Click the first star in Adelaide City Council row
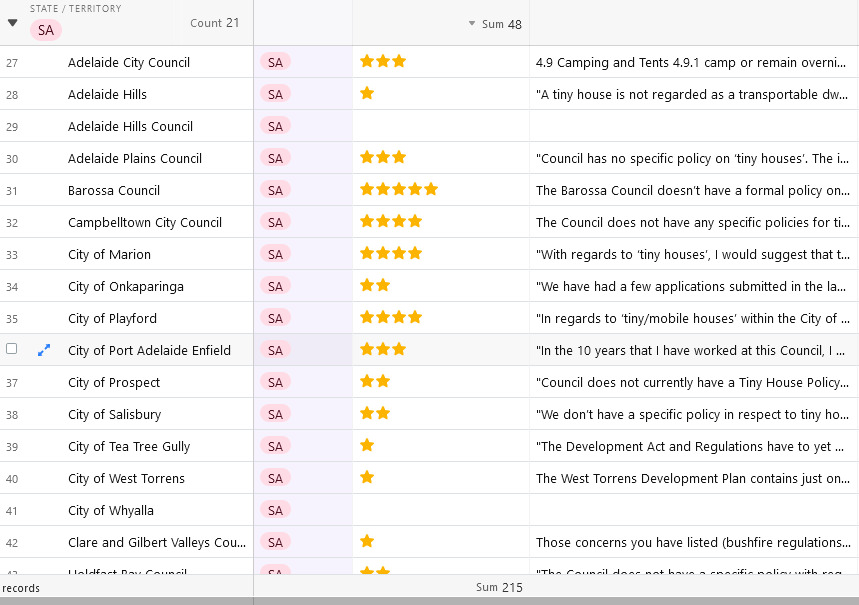This screenshot has width=859, height=605. point(367,62)
